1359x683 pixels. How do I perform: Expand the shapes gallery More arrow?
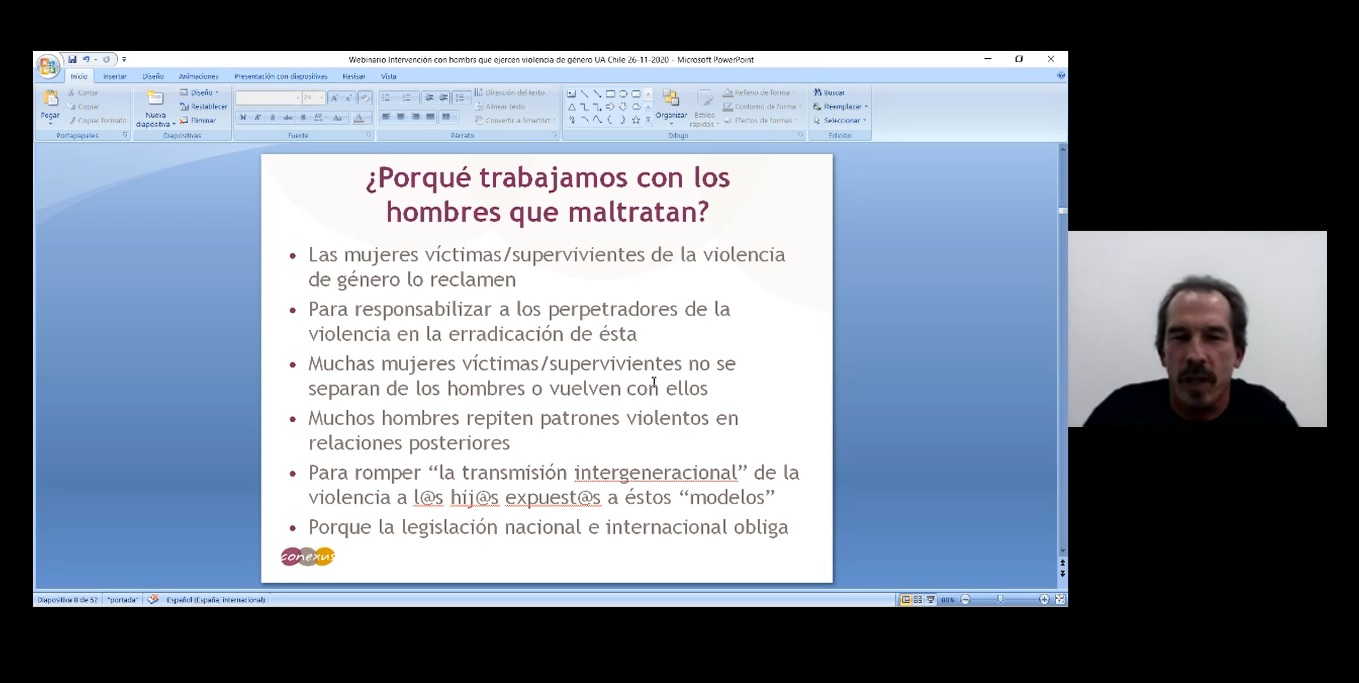[648, 120]
